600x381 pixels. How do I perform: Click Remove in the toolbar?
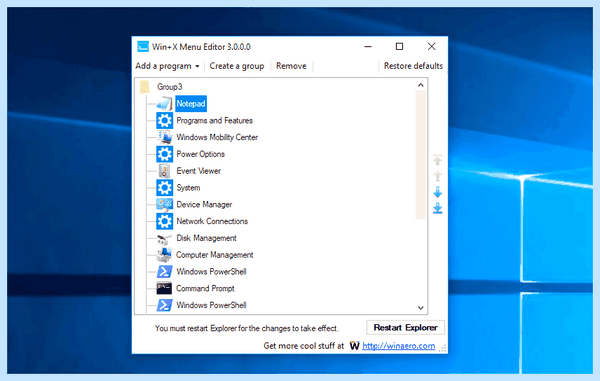click(291, 66)
